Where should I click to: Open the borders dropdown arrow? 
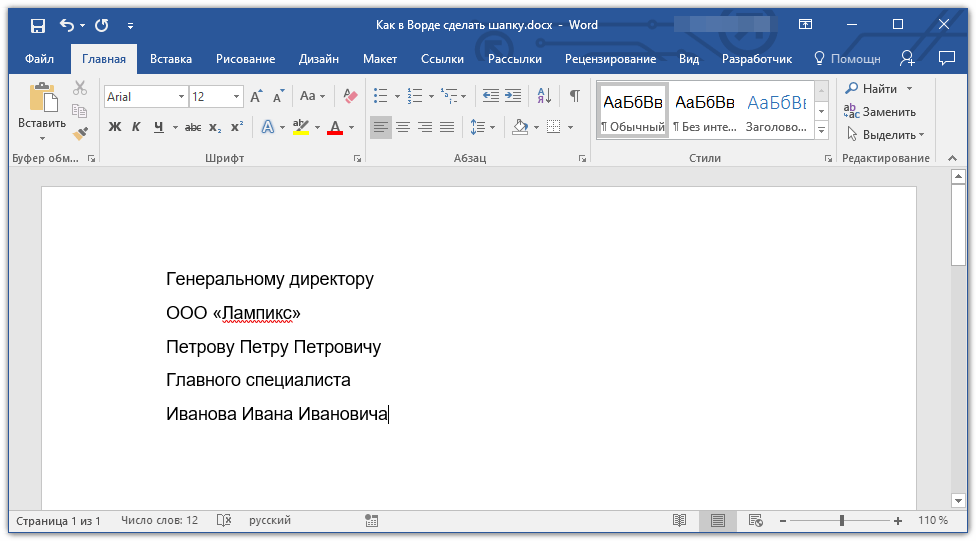[x=570, y=128]
